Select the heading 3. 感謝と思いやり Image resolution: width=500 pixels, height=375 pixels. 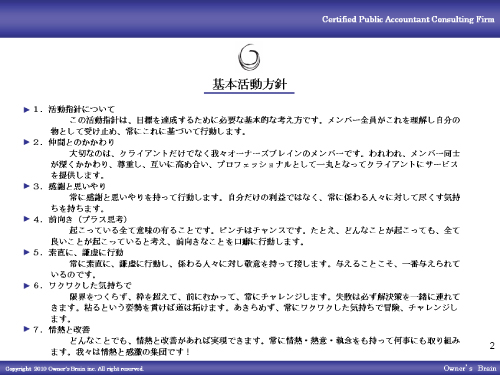pos(70,186)
